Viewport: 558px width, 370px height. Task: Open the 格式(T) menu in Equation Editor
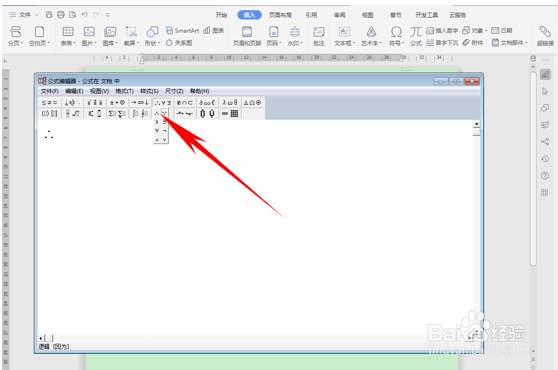coord(124,91)
